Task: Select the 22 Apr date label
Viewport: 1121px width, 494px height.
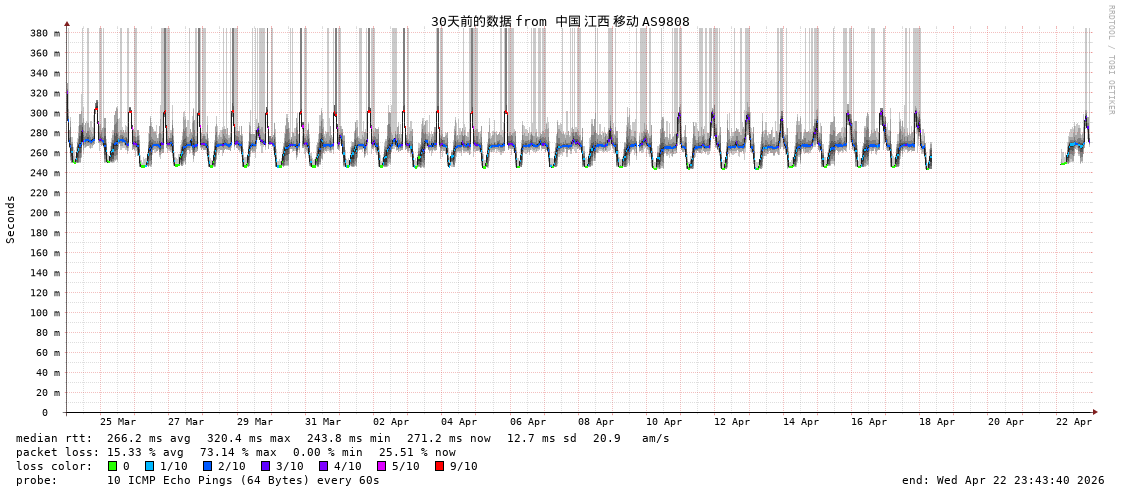Action: point(1074,422)
